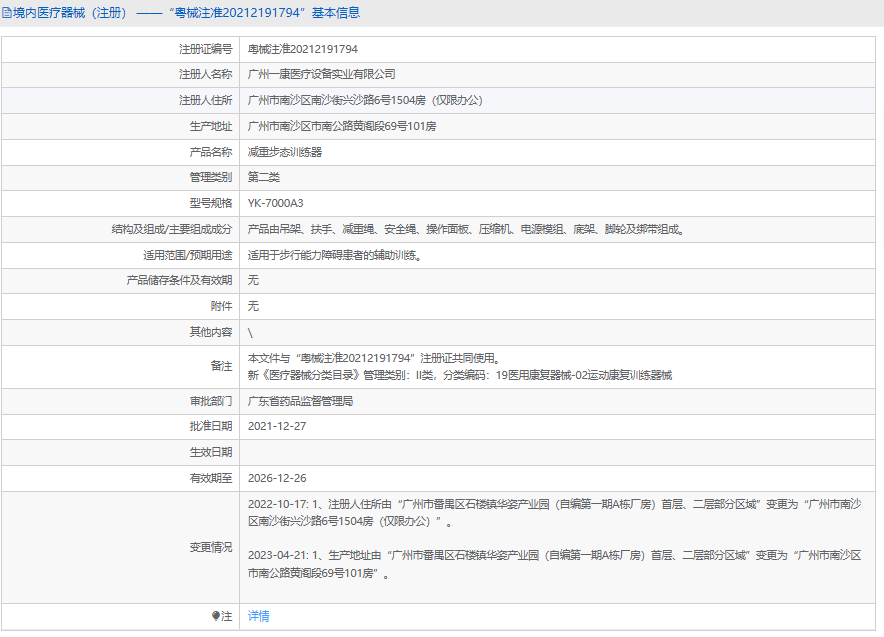Click the 结构及组成 composition description text
Screen dimensions: 884x637
[466, 229]
